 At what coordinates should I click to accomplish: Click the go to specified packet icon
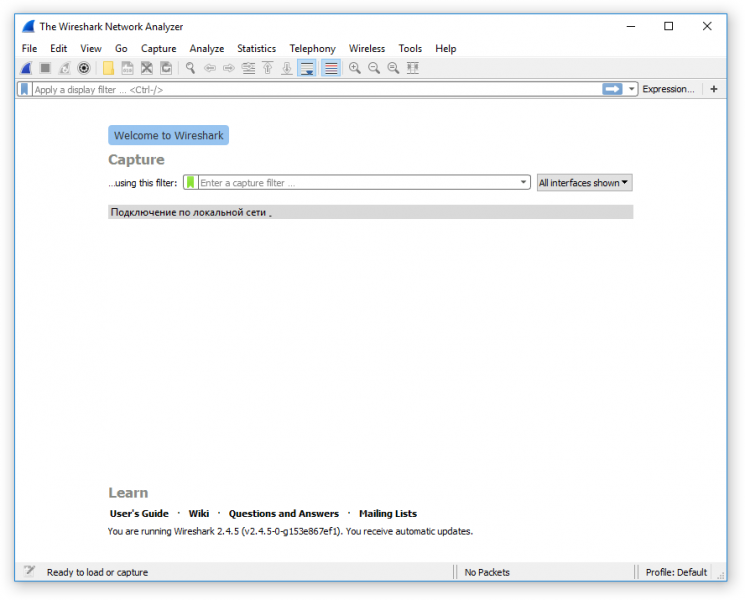point(248,68)
